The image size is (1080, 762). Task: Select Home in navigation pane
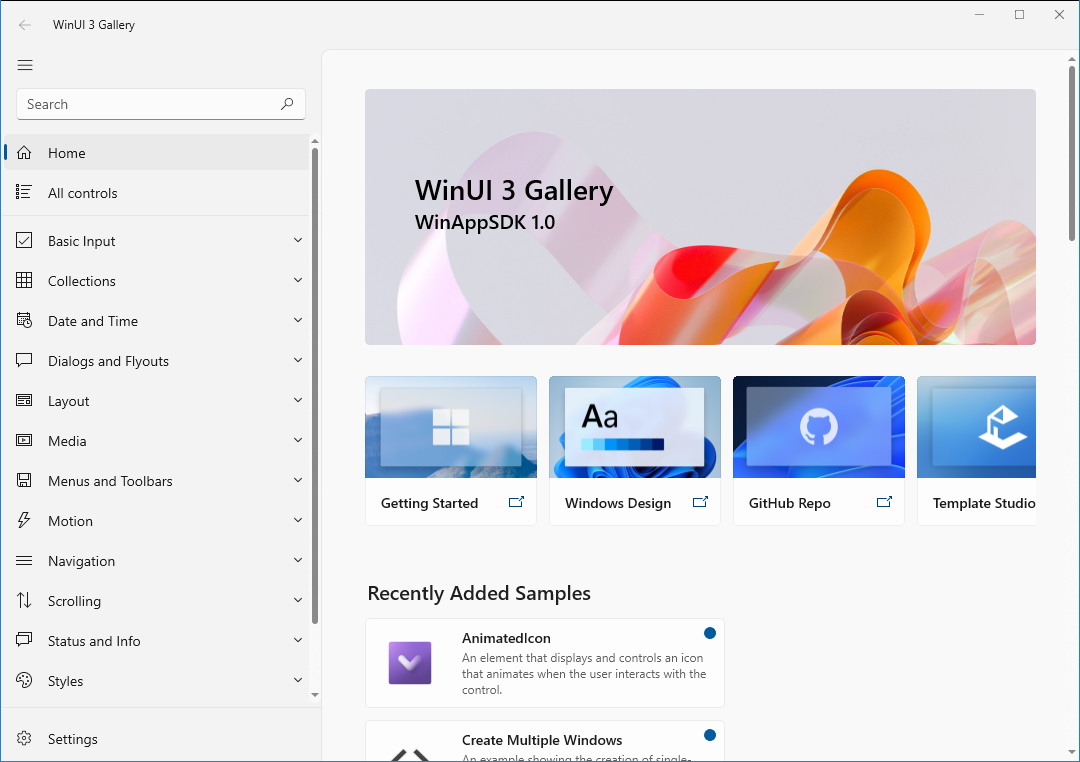click(x=156, y=152)
